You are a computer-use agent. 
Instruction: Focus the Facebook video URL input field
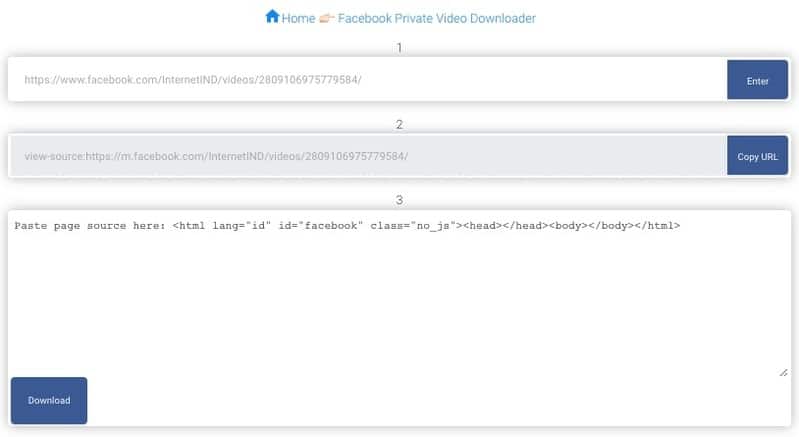(x=367, y=79)
